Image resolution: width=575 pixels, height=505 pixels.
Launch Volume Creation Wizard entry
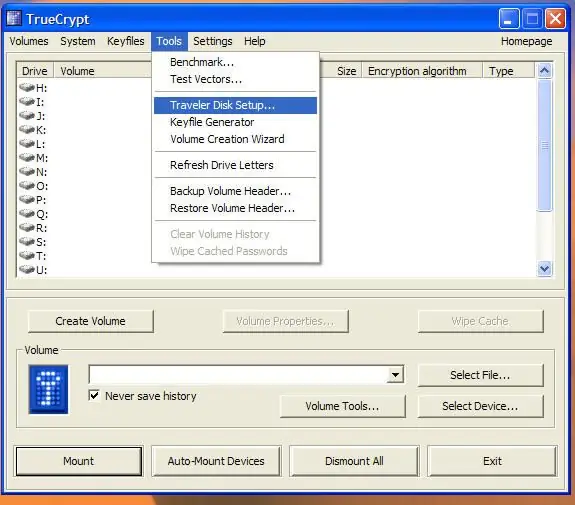coord(235,139)
